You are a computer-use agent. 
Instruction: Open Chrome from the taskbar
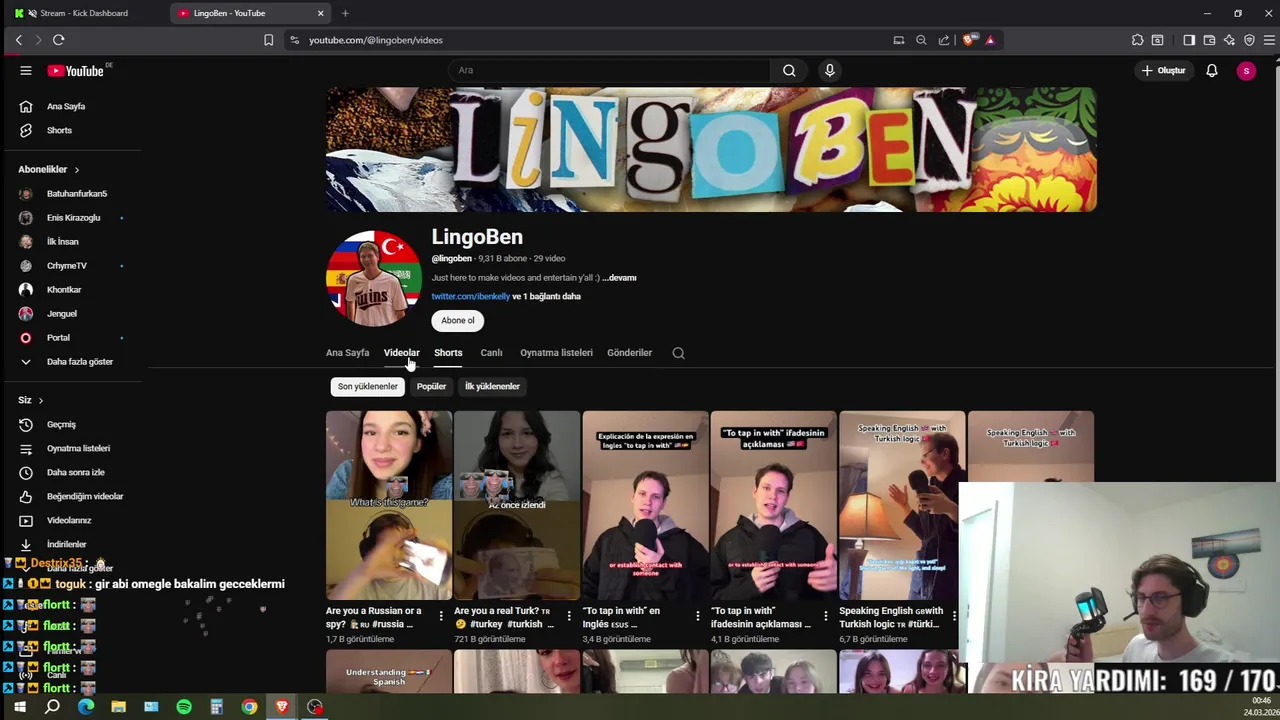[249, 707]
